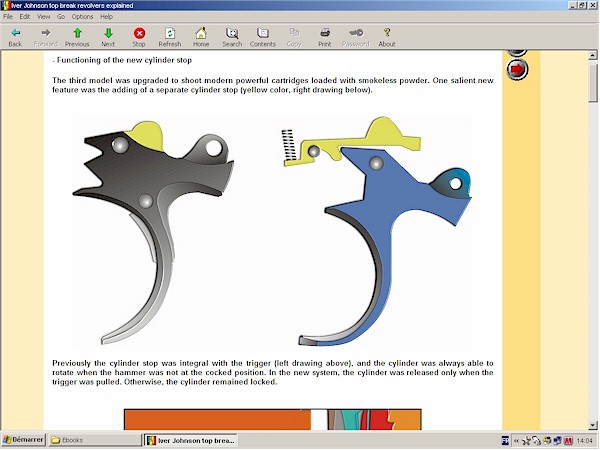Open the About dialog
Viewport: 600px width, 450px height.
[387, 37]
